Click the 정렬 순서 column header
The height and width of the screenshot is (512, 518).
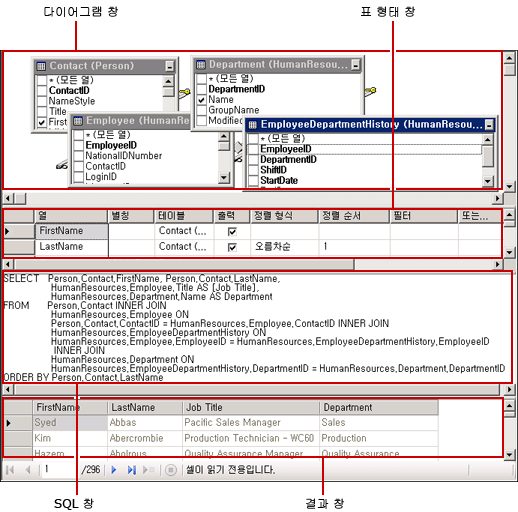pos(354,216)
